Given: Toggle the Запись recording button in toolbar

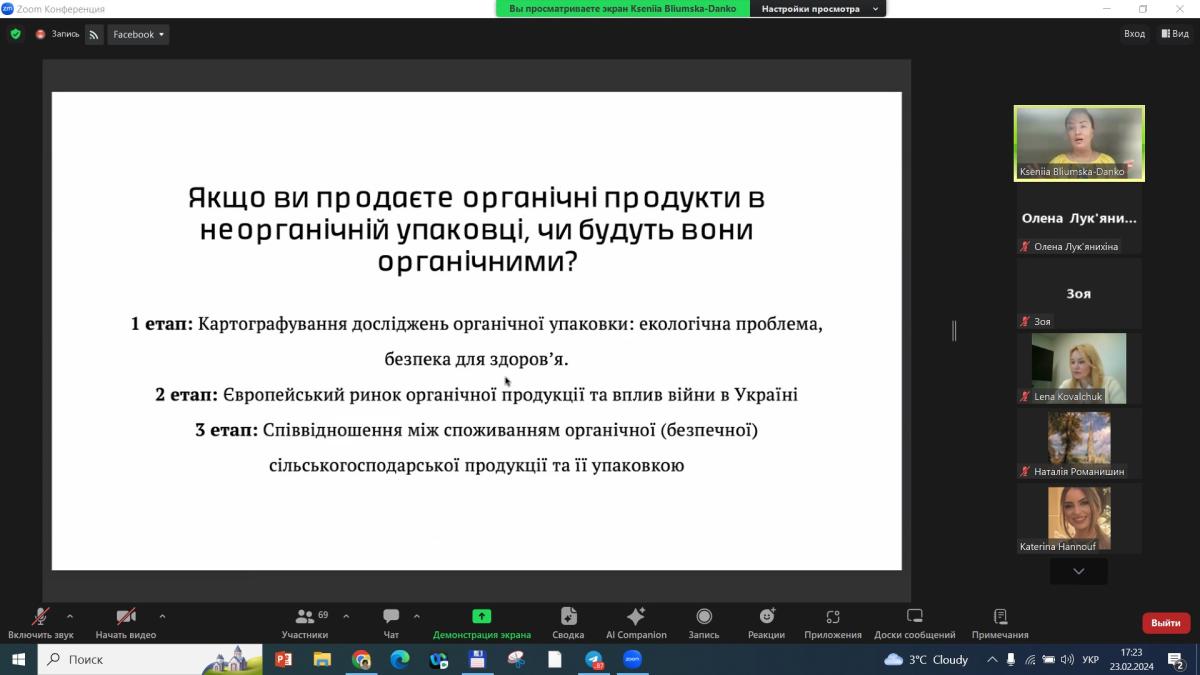Looking at the screenshot, I should (x=703, y=623).
